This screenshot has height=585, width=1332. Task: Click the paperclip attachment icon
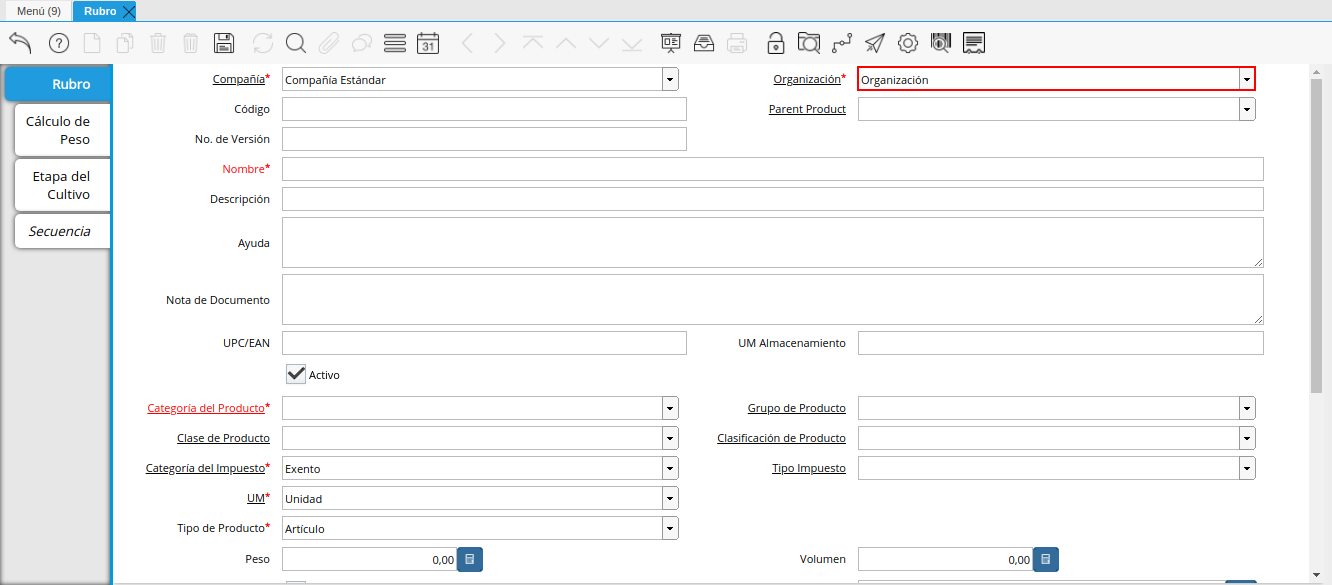coord(329,43)
